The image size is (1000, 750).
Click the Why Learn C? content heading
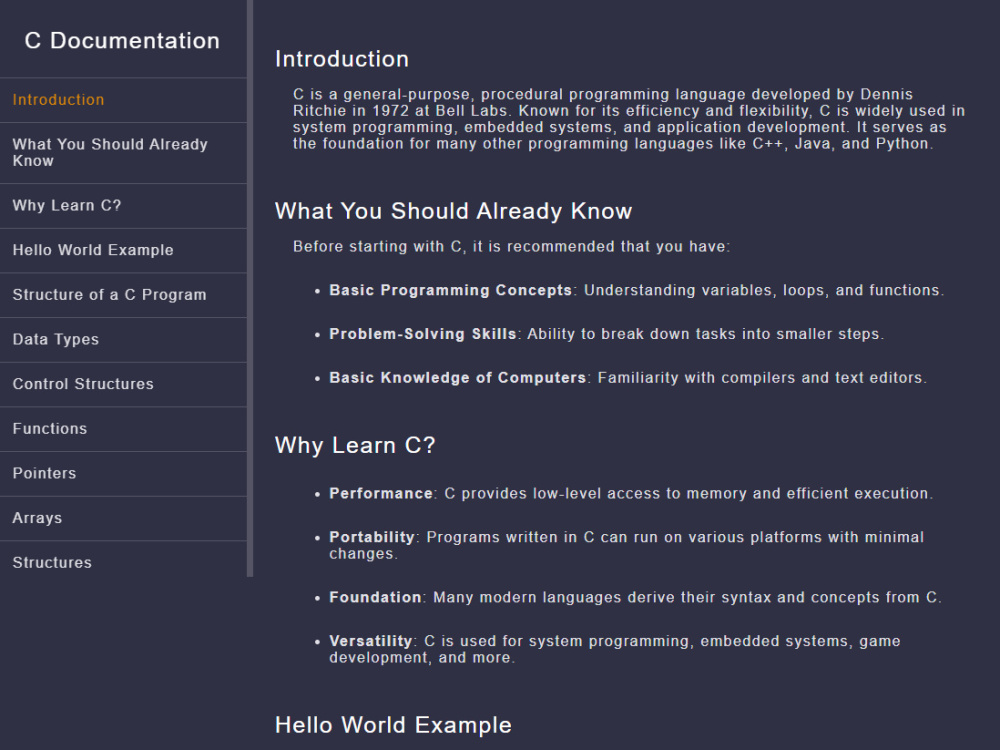[356, 445]
